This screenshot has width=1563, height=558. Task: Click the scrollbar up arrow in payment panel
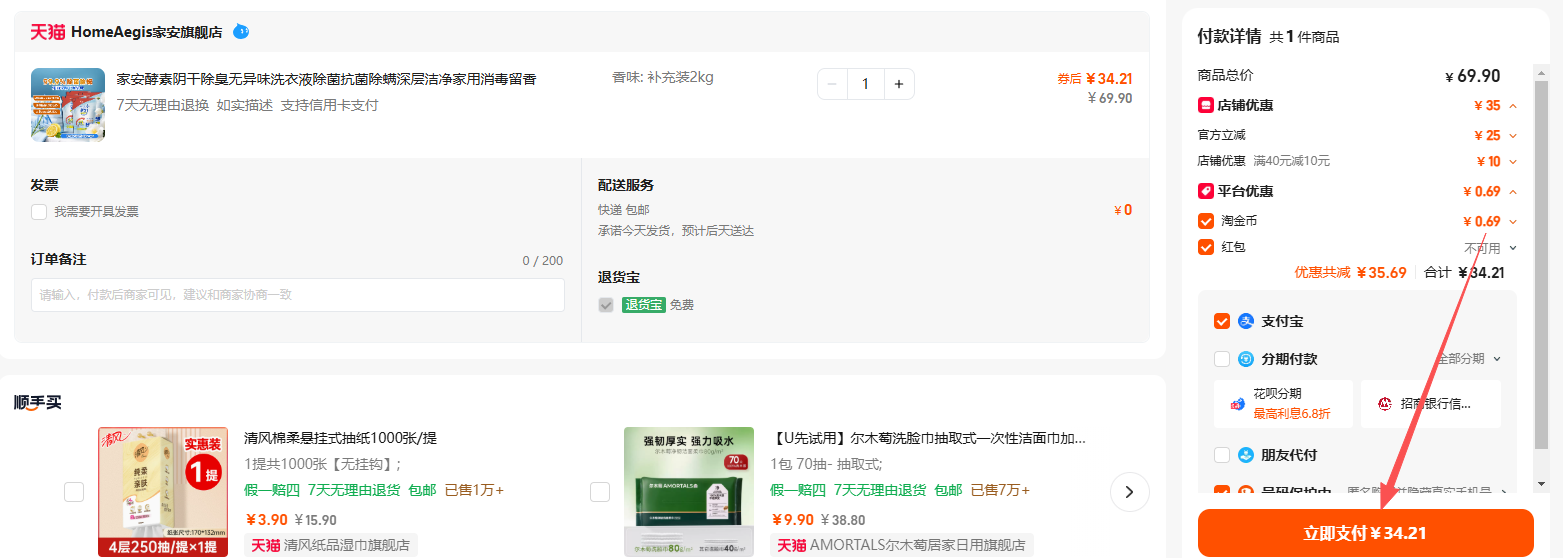tap(1541, 73)
